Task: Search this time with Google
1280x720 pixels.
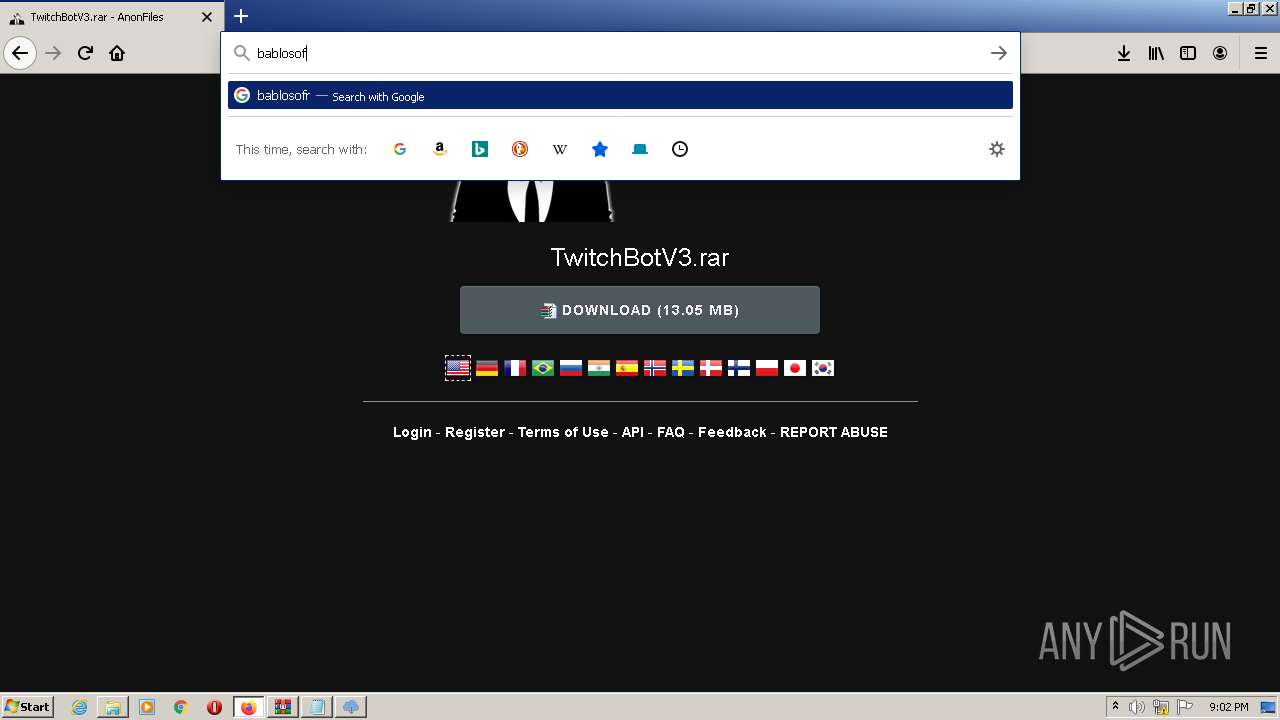Action: click(400, 149)
